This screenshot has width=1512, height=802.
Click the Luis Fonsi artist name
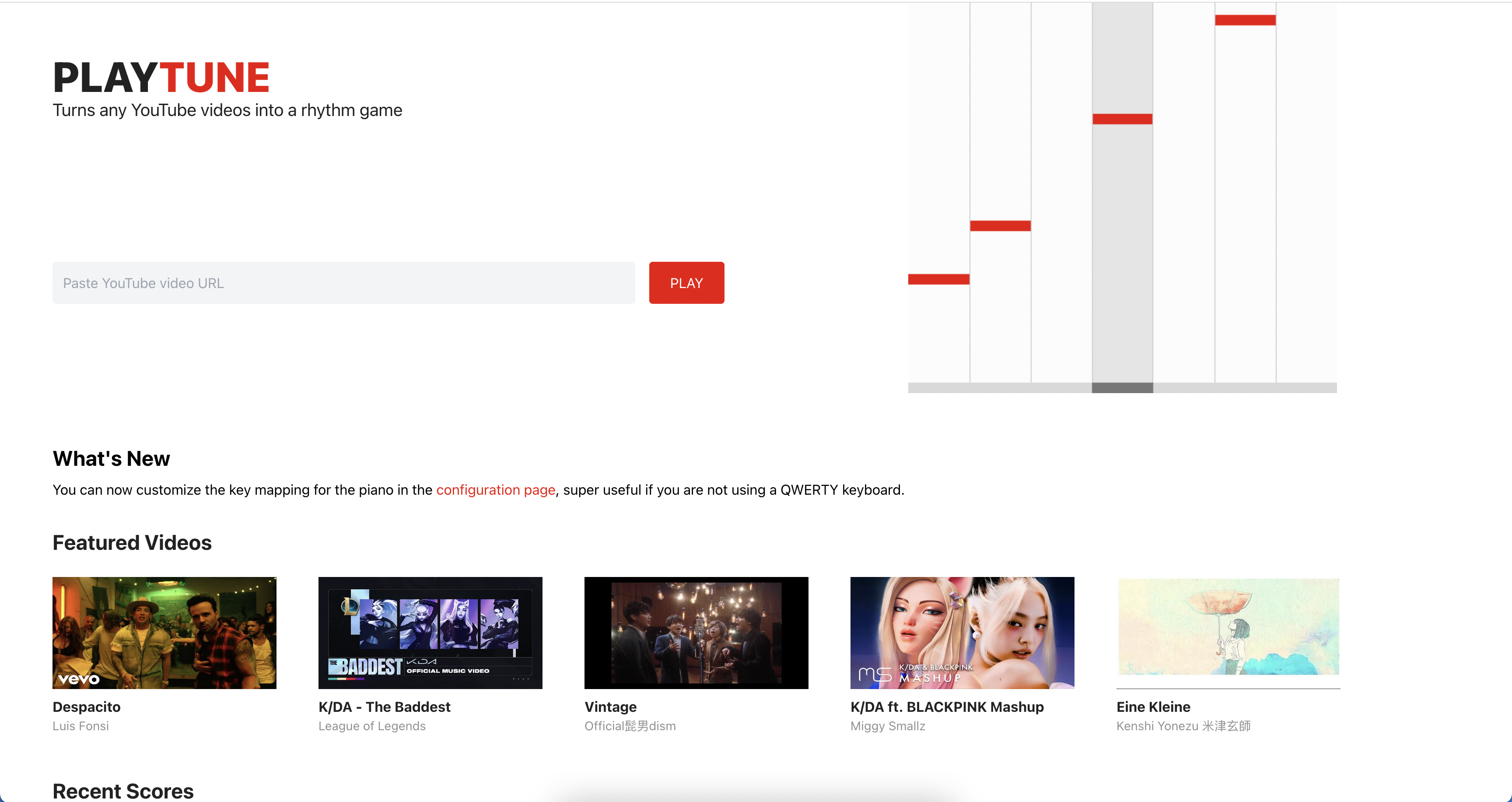point(81,726)
